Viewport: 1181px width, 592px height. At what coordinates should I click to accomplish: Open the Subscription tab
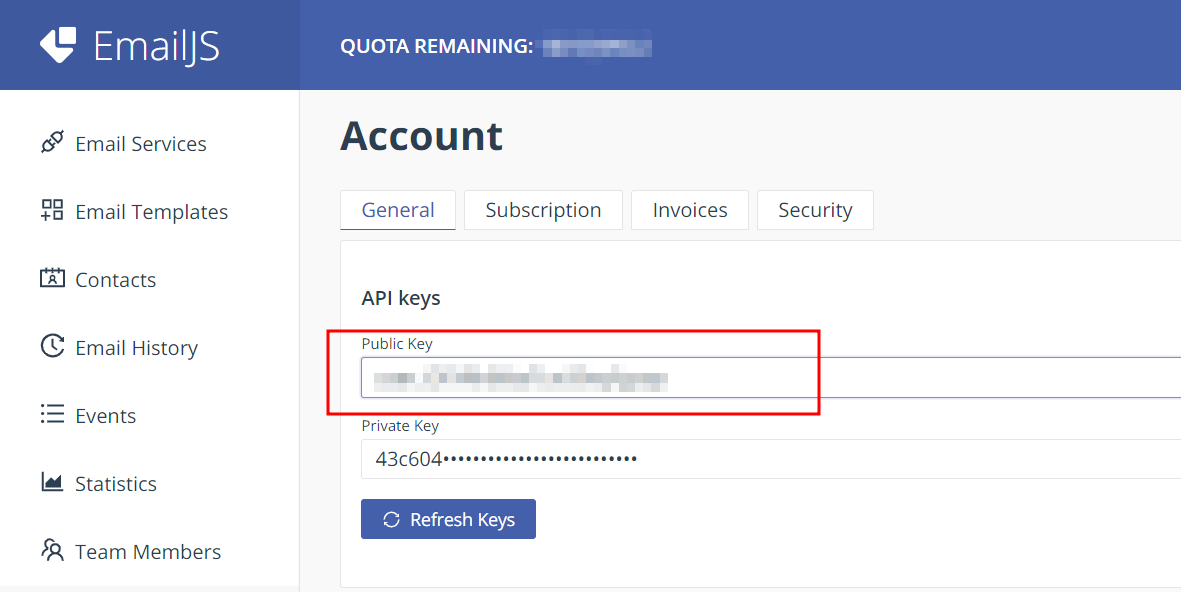543,210
